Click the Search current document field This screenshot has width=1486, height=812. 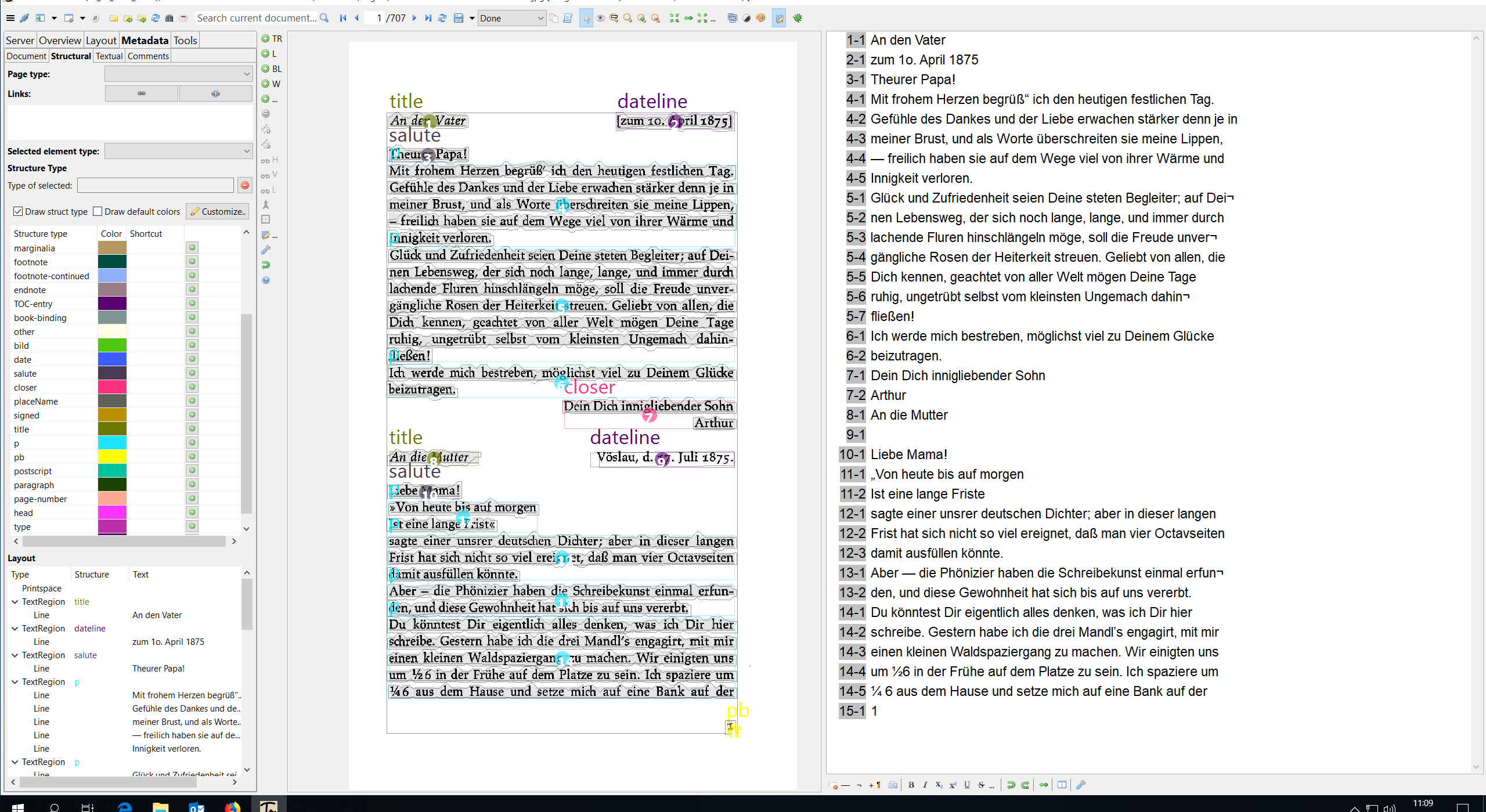click(x=257, y=18)
